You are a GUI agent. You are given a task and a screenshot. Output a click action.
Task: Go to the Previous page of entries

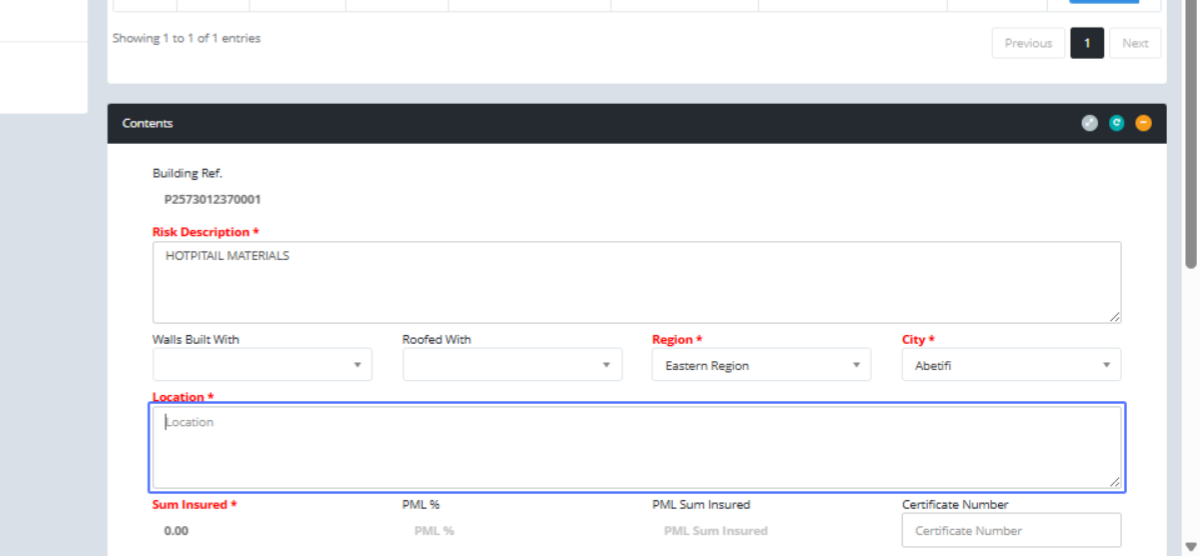pos(1028,43)
